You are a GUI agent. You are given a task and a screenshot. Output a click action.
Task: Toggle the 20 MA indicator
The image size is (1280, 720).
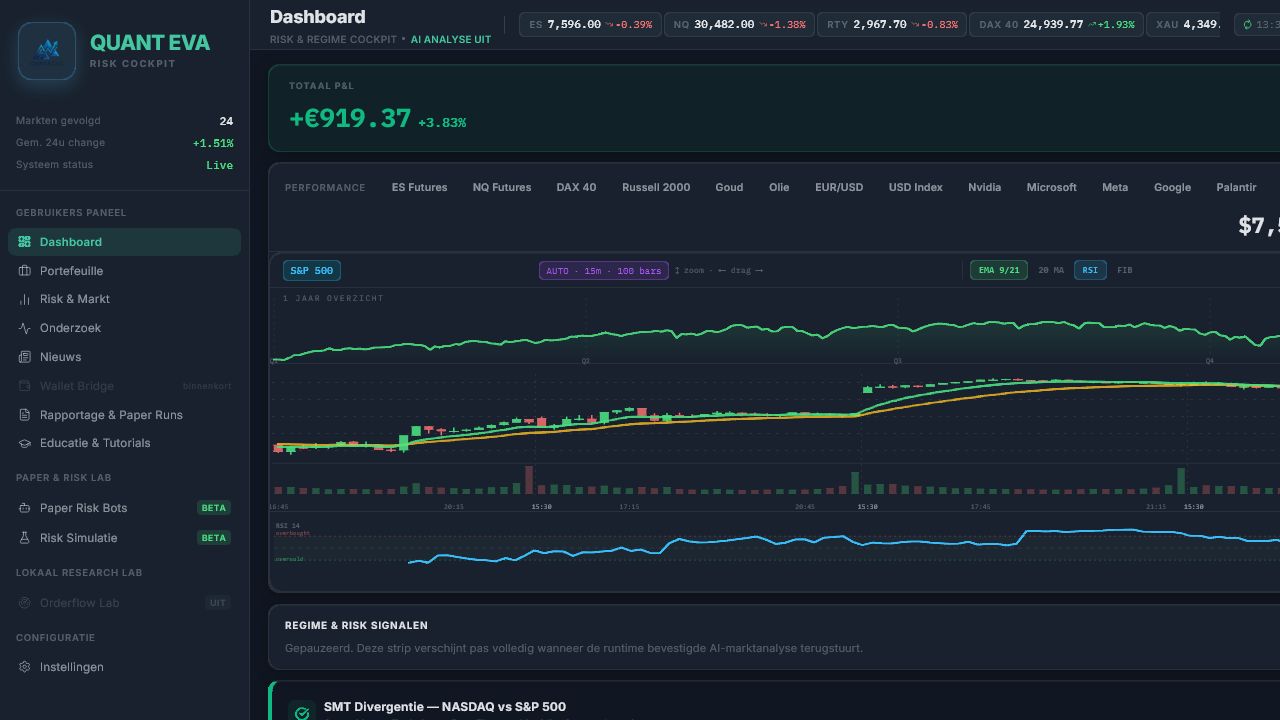click(x=1051, y=270)
